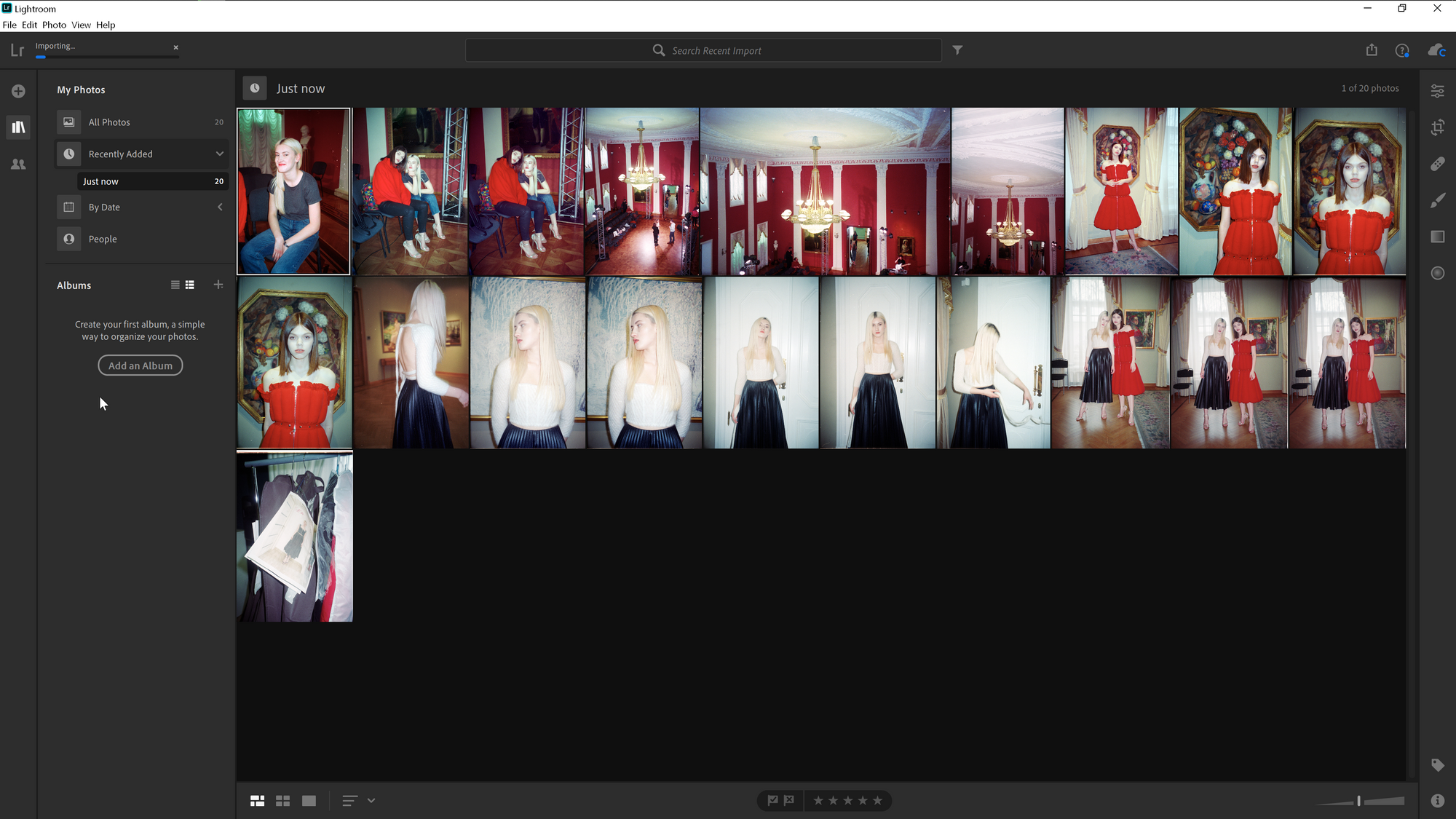Collapse the Recently Added section
The width and height of the screenshot is (1456, 819).
pos(219,154)
